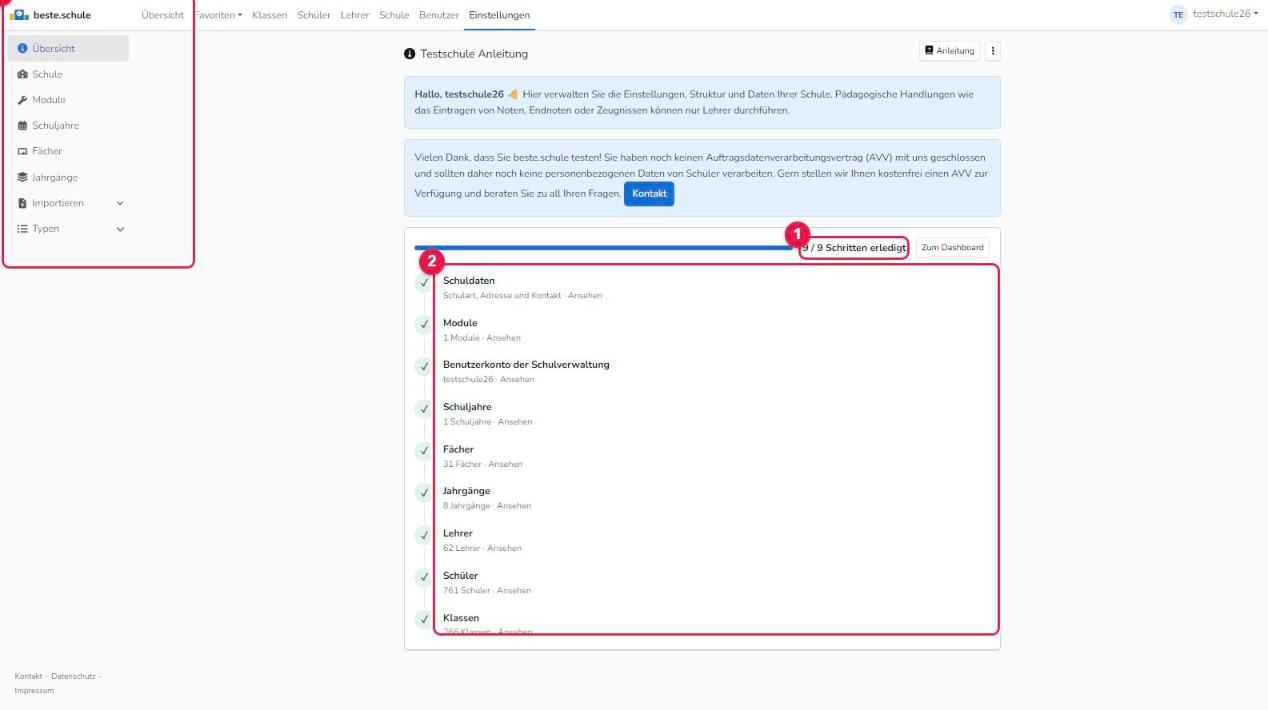Click the "Testschule Anleitung" heading text
The image size is (1268, 710).
[473, 53]
